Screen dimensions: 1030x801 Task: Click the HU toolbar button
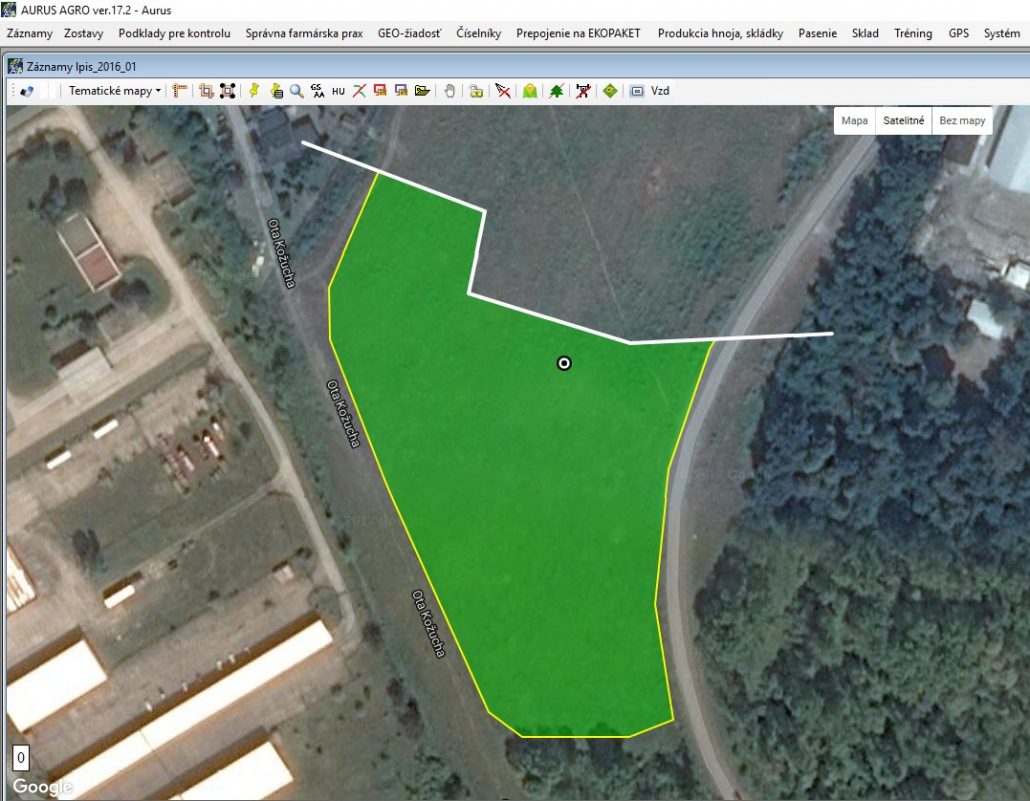click(338, 91)
